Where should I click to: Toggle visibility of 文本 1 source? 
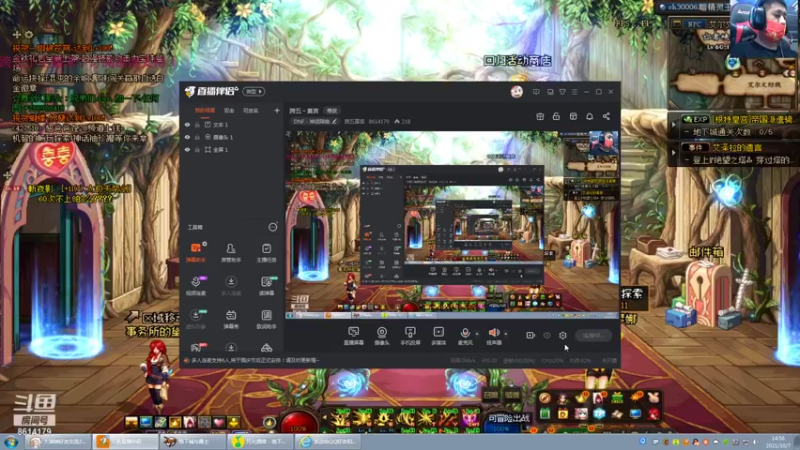(x=187, y=124)
